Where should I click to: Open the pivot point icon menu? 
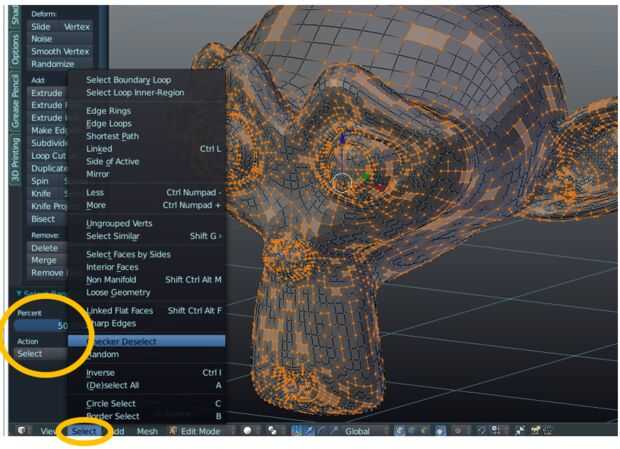point(272,430)
